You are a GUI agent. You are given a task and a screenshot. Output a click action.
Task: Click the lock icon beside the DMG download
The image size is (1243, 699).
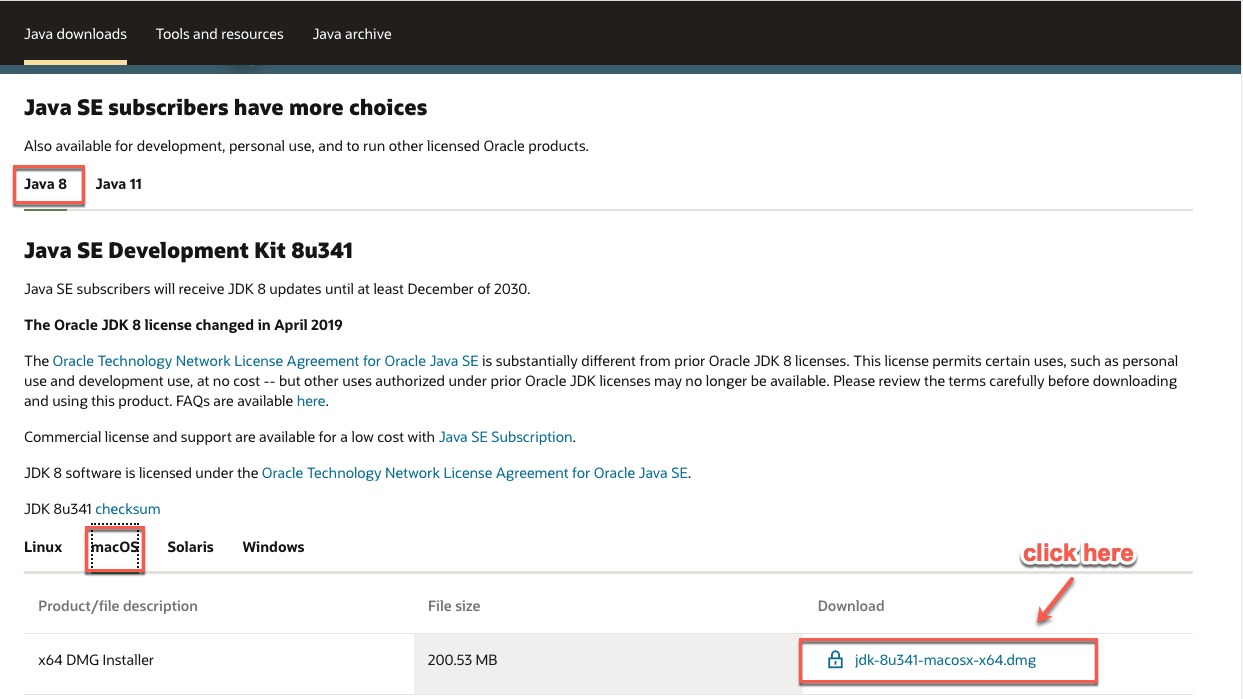[834, 660]
